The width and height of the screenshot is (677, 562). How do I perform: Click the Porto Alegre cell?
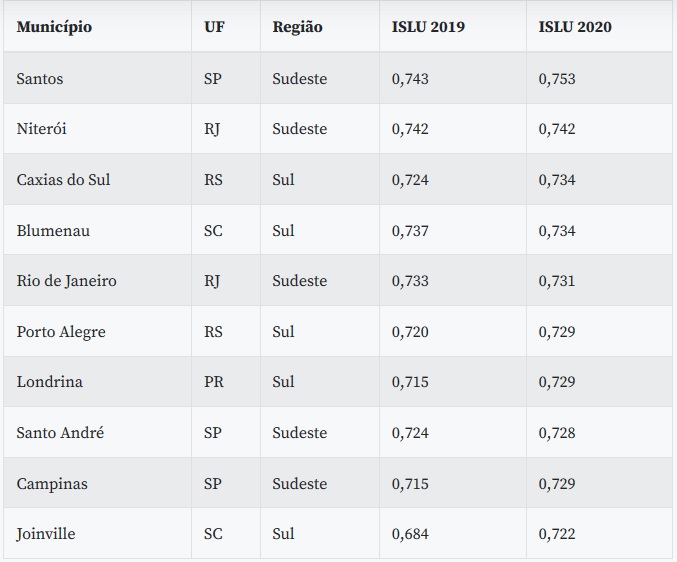coord(61,331)
